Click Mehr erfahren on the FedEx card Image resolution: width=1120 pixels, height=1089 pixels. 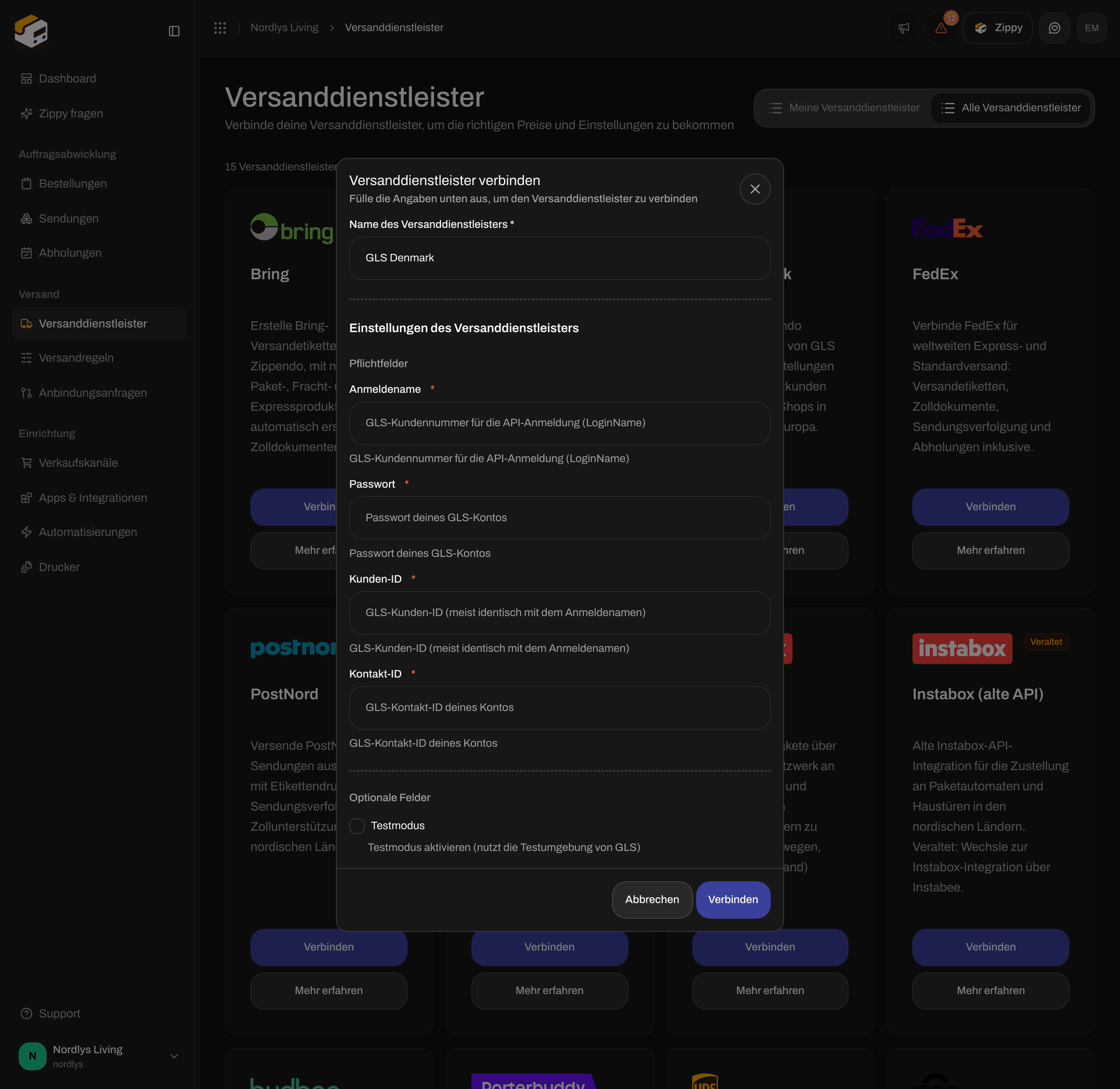990,550
